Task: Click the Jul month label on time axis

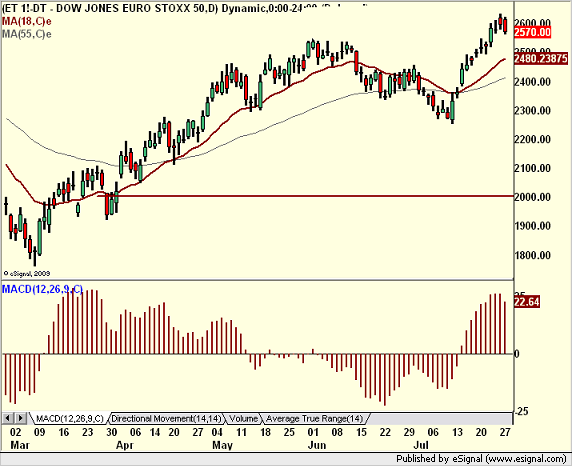Action: (421, 445)
